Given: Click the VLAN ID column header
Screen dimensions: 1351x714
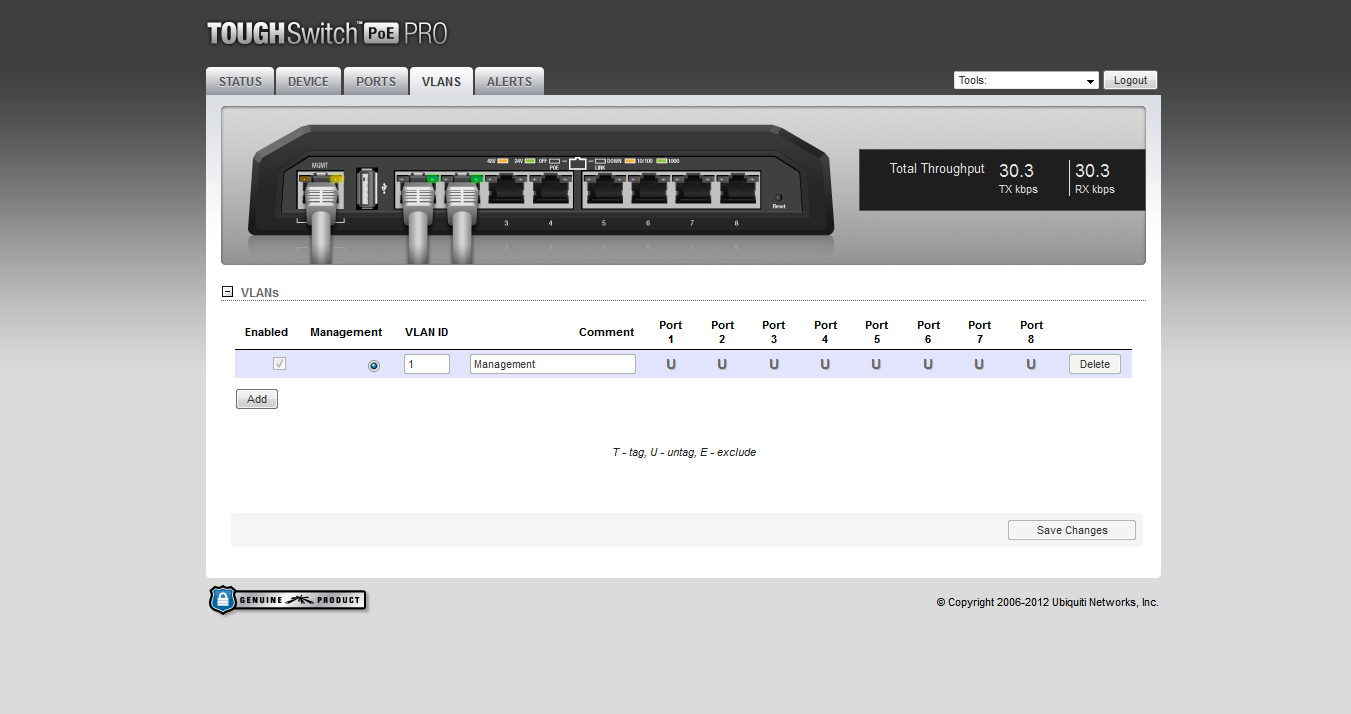Looking at the screenshot, I should point(426,332).
